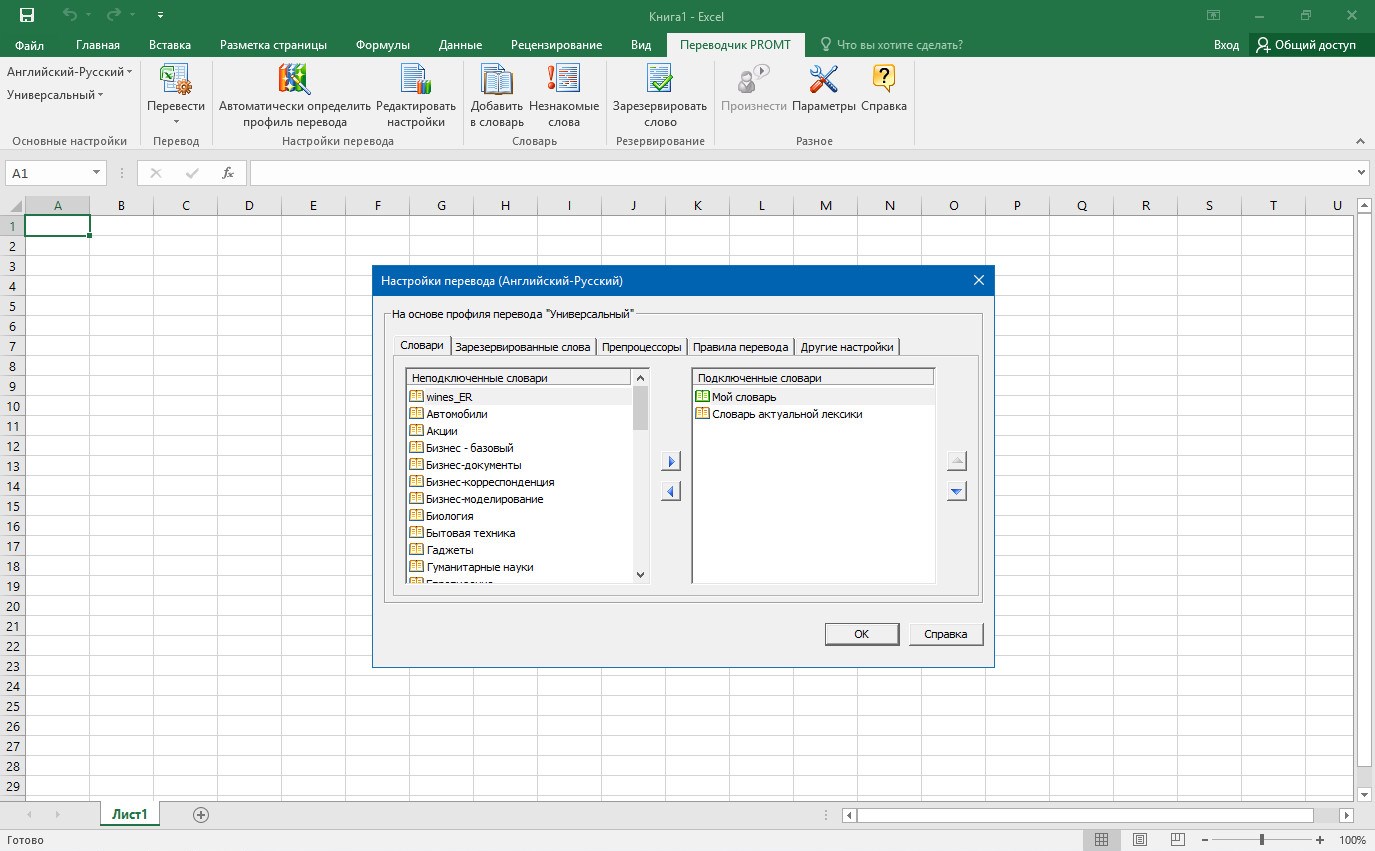Switch to the Данные ribbon tab

click(x=460, y=45)
